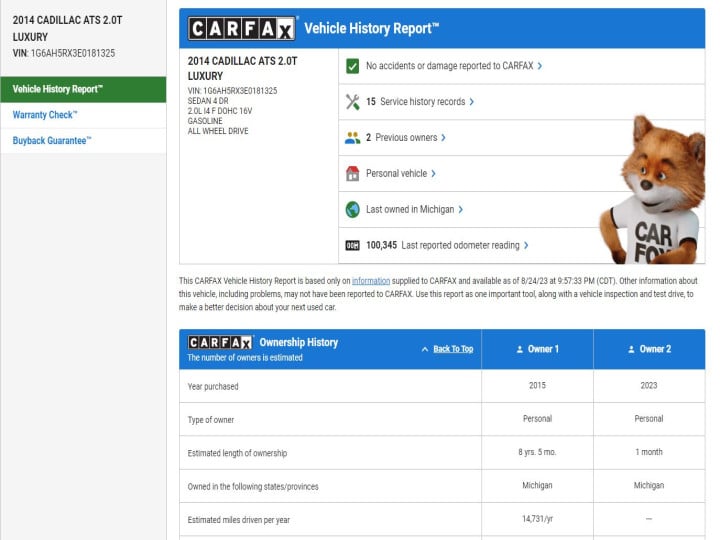Open 'No accidents or damage reported to CARFAX'

(449, 66)
